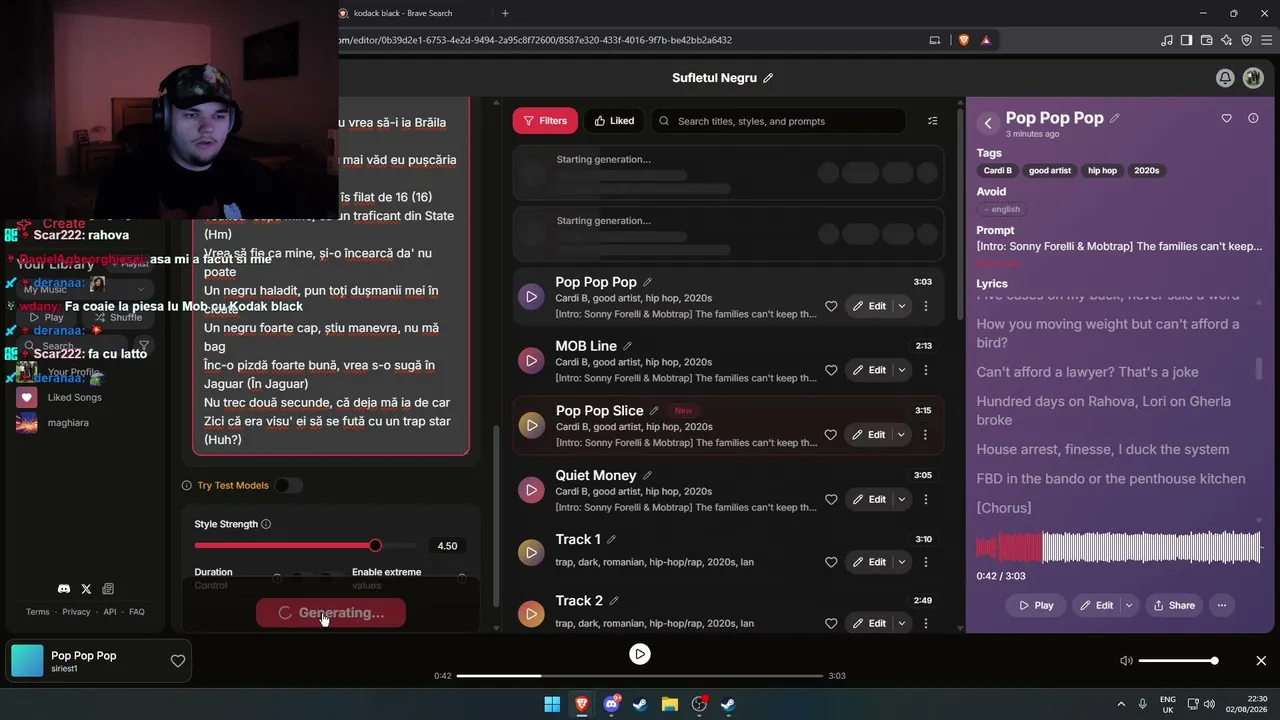
Task: Play the Pop Pop Pop track in list
Action: [531, 296]
